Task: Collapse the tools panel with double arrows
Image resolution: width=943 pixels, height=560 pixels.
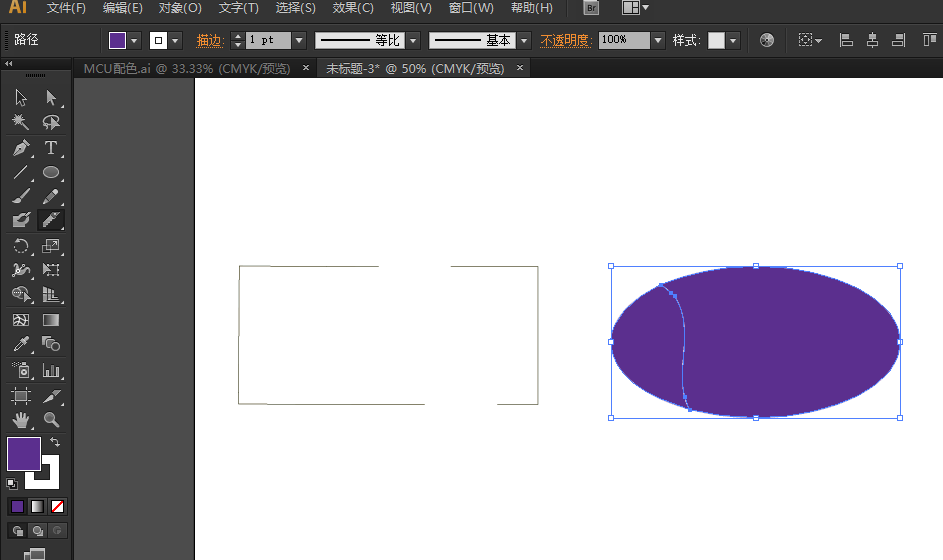Action: (8, 63)
